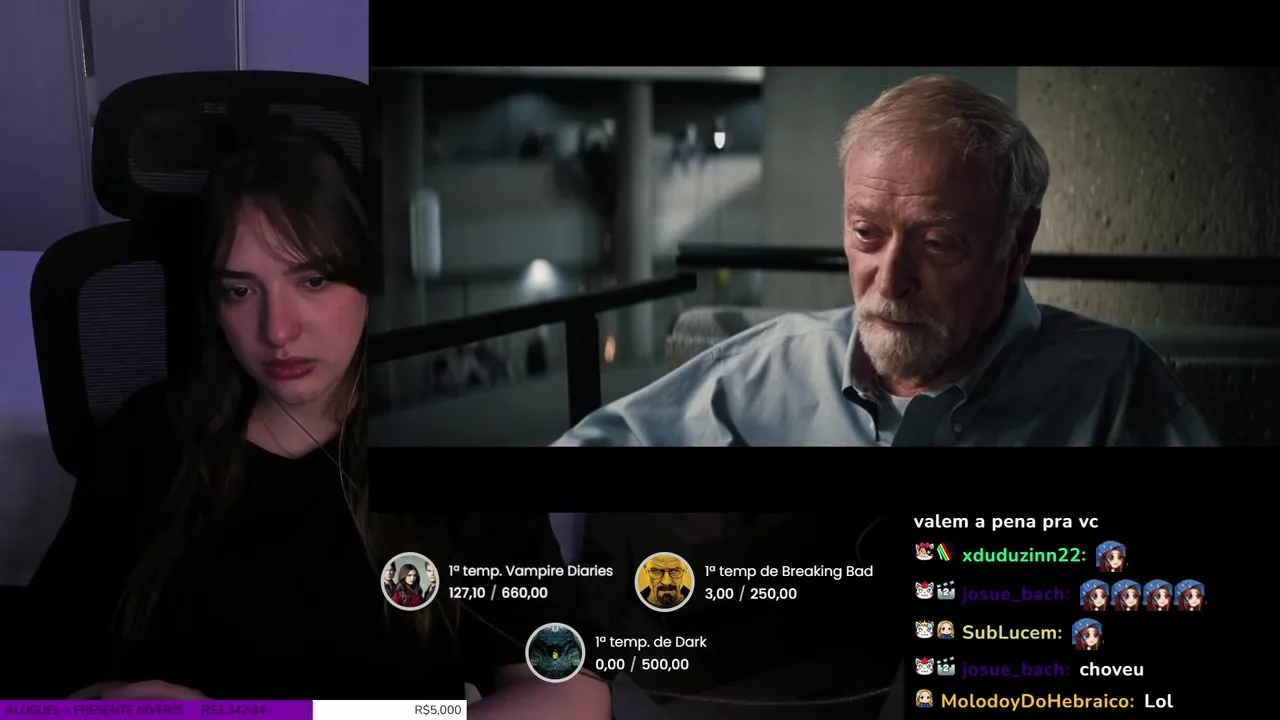The image size is (1280, 720).
Task: Open josue_bach's username on the emote message
Action: [1016, 594]
